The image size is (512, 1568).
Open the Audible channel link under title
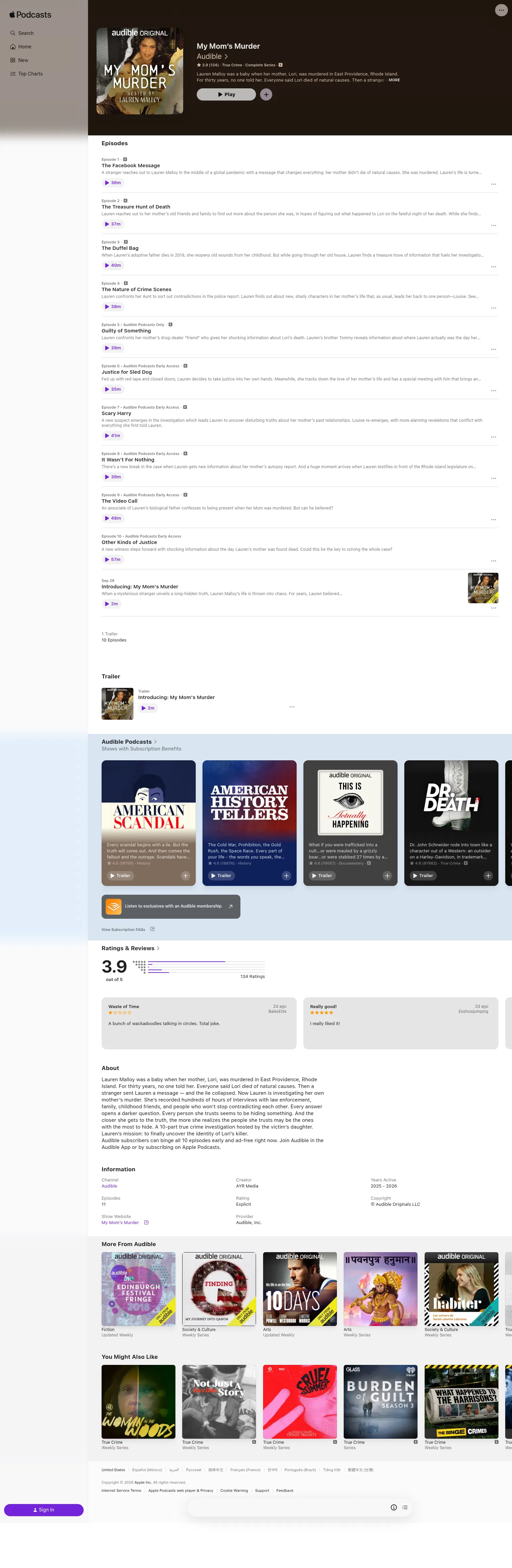tap(212, 57)
